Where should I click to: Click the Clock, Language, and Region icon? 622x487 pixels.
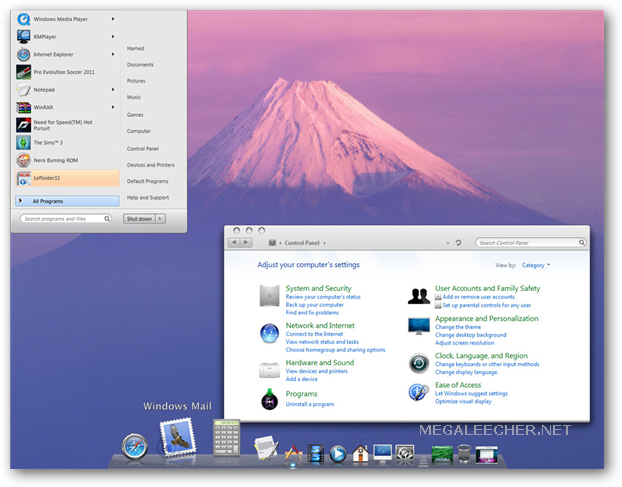[419, 363]
